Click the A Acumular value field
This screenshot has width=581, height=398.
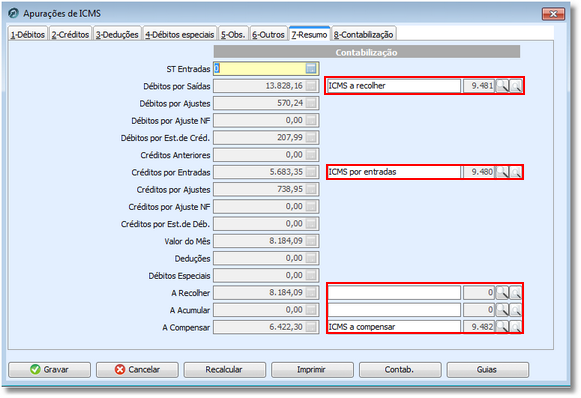(266, 310)
